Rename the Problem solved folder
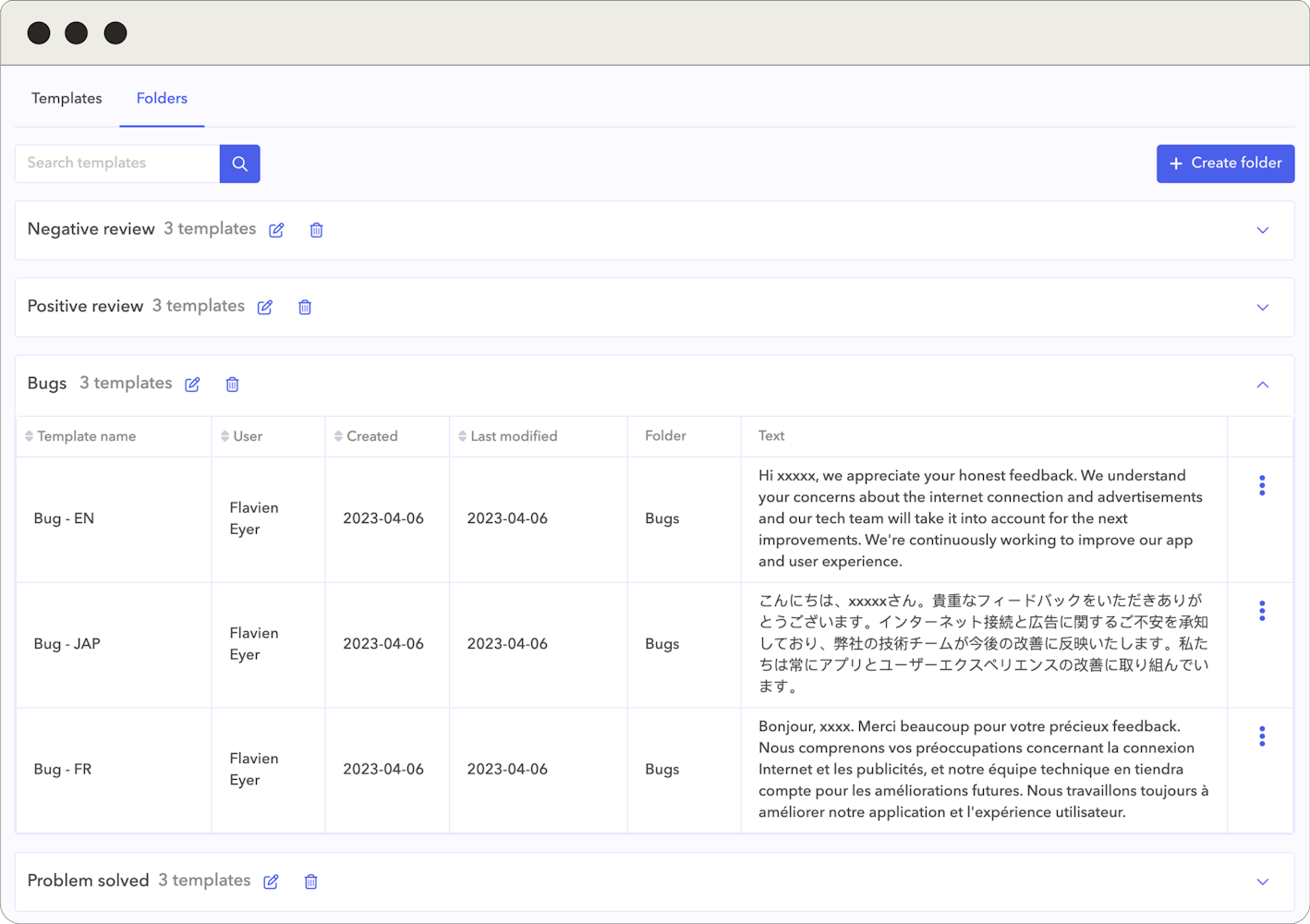 pyautogui.click(x=270, y=881)
